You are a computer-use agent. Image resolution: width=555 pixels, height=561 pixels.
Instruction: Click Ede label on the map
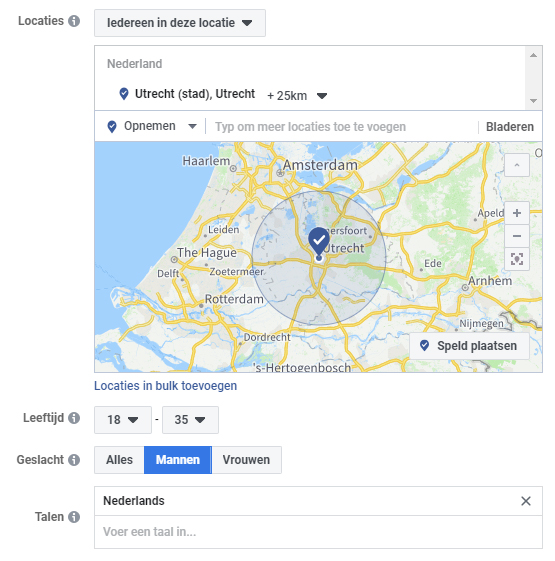click(x=433, y=263)
